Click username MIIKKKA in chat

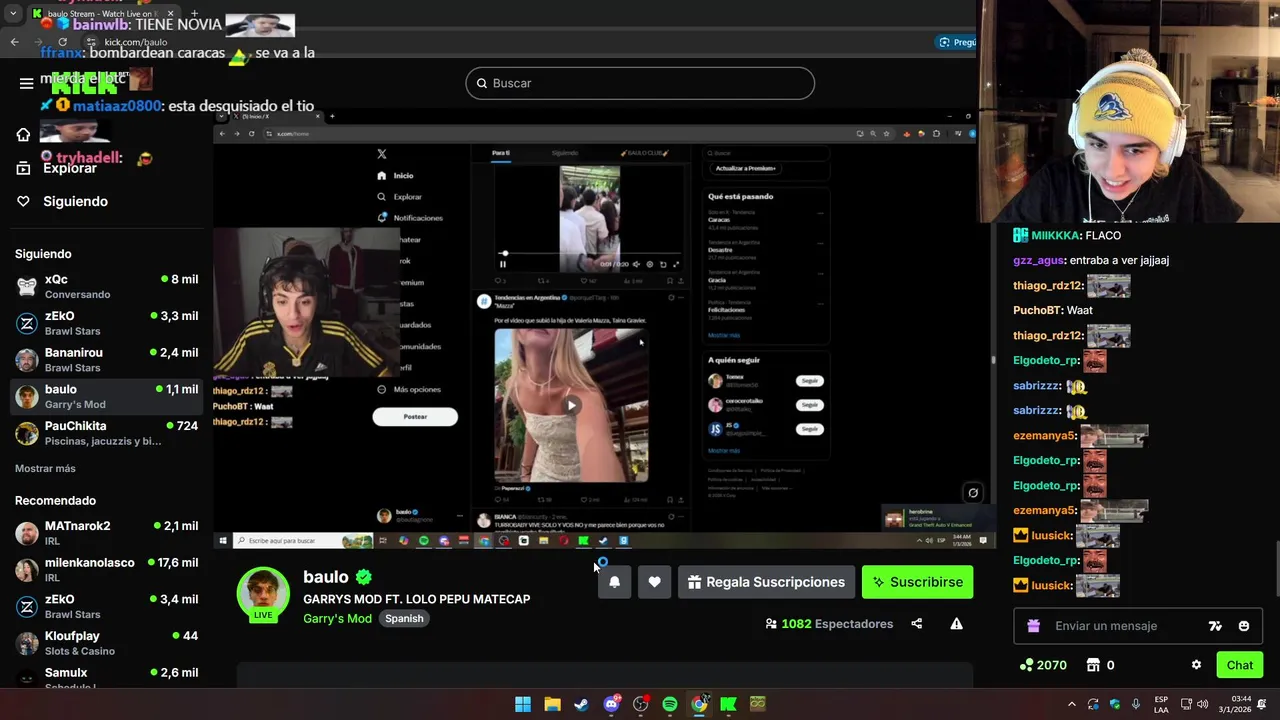click(1055, 235)
